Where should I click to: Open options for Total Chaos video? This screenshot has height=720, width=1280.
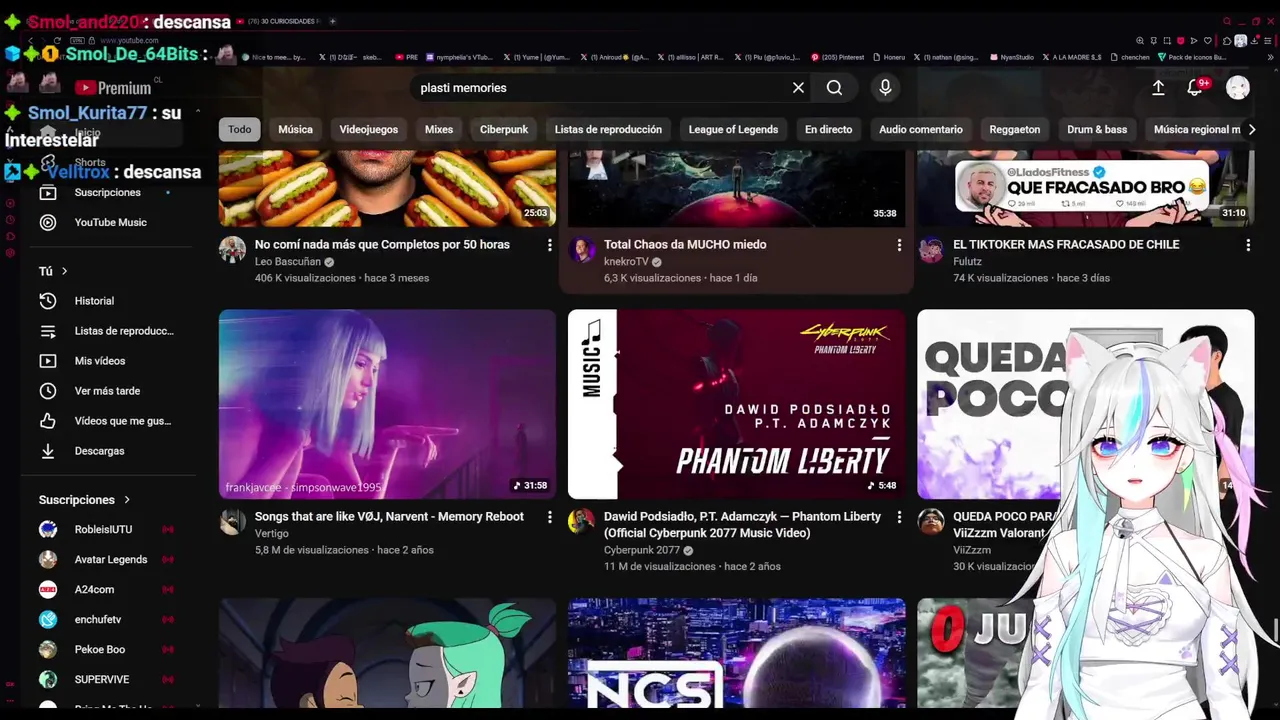(899, 245)
